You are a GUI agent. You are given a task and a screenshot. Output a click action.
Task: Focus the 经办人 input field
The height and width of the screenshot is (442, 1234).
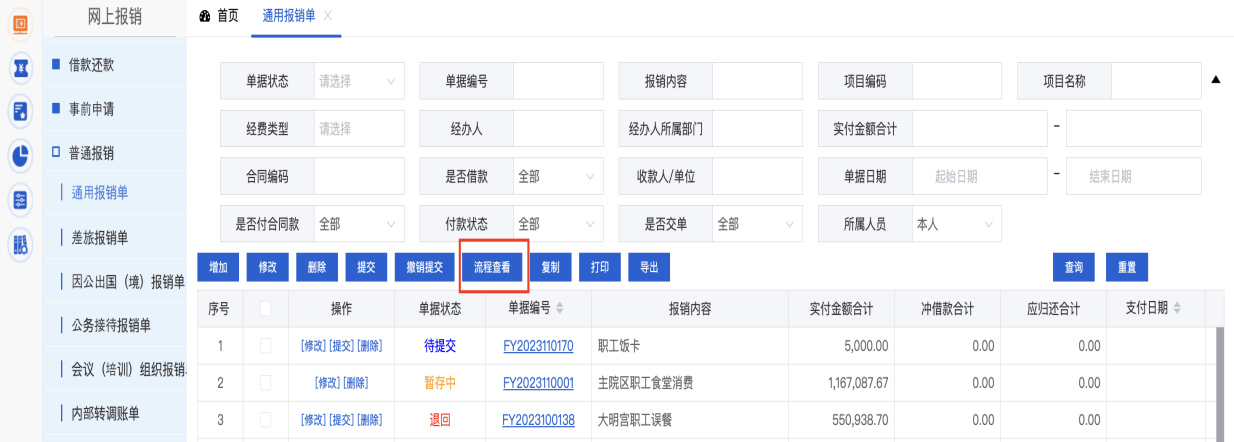tap(558, 128)
